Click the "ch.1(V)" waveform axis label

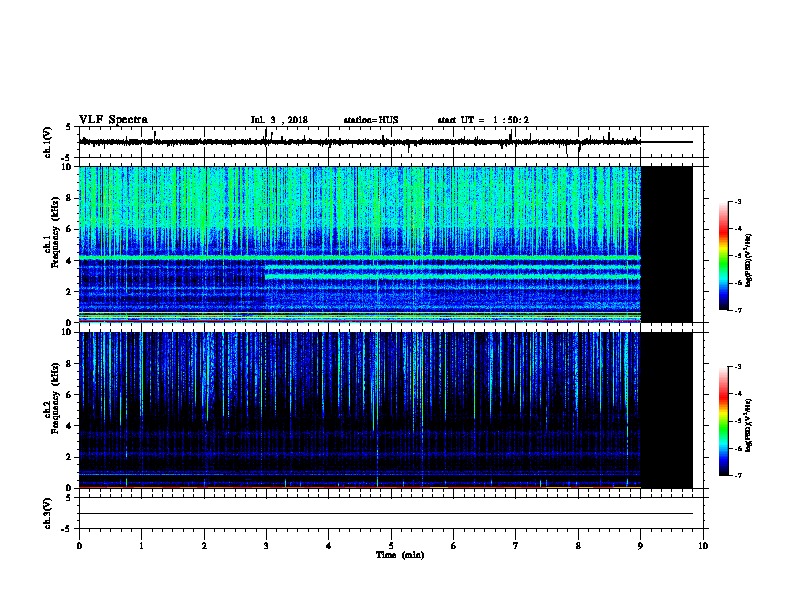[x=48, y=142]
